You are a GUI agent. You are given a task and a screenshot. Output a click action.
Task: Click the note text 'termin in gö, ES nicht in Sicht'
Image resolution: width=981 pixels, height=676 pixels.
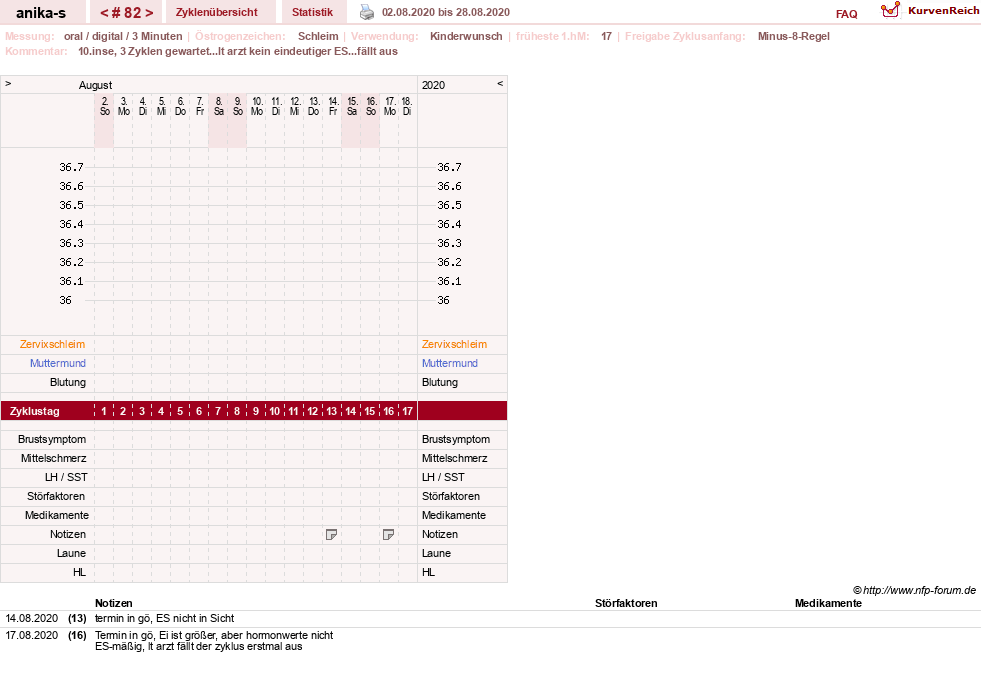[x=165, y=618]
